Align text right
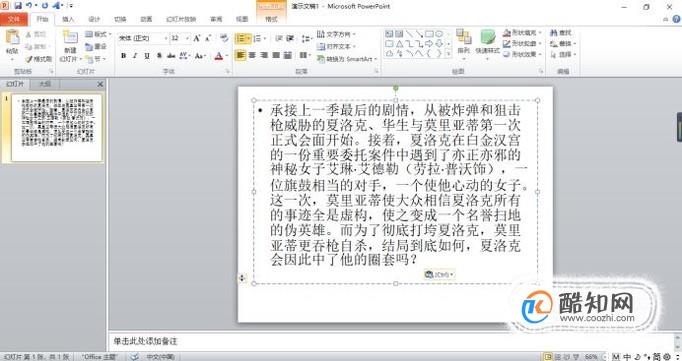 point(264,56)
